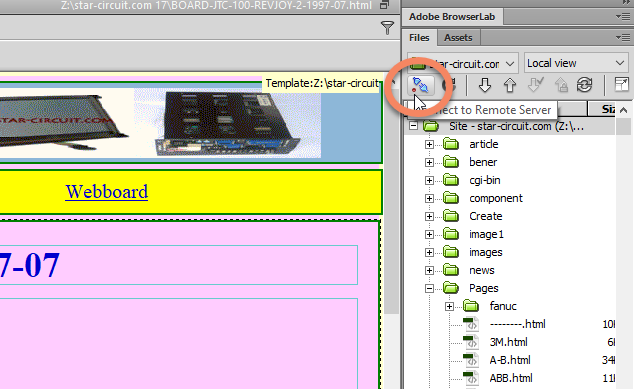
Task: Select the Create folder icon
Action: point(451,216)
